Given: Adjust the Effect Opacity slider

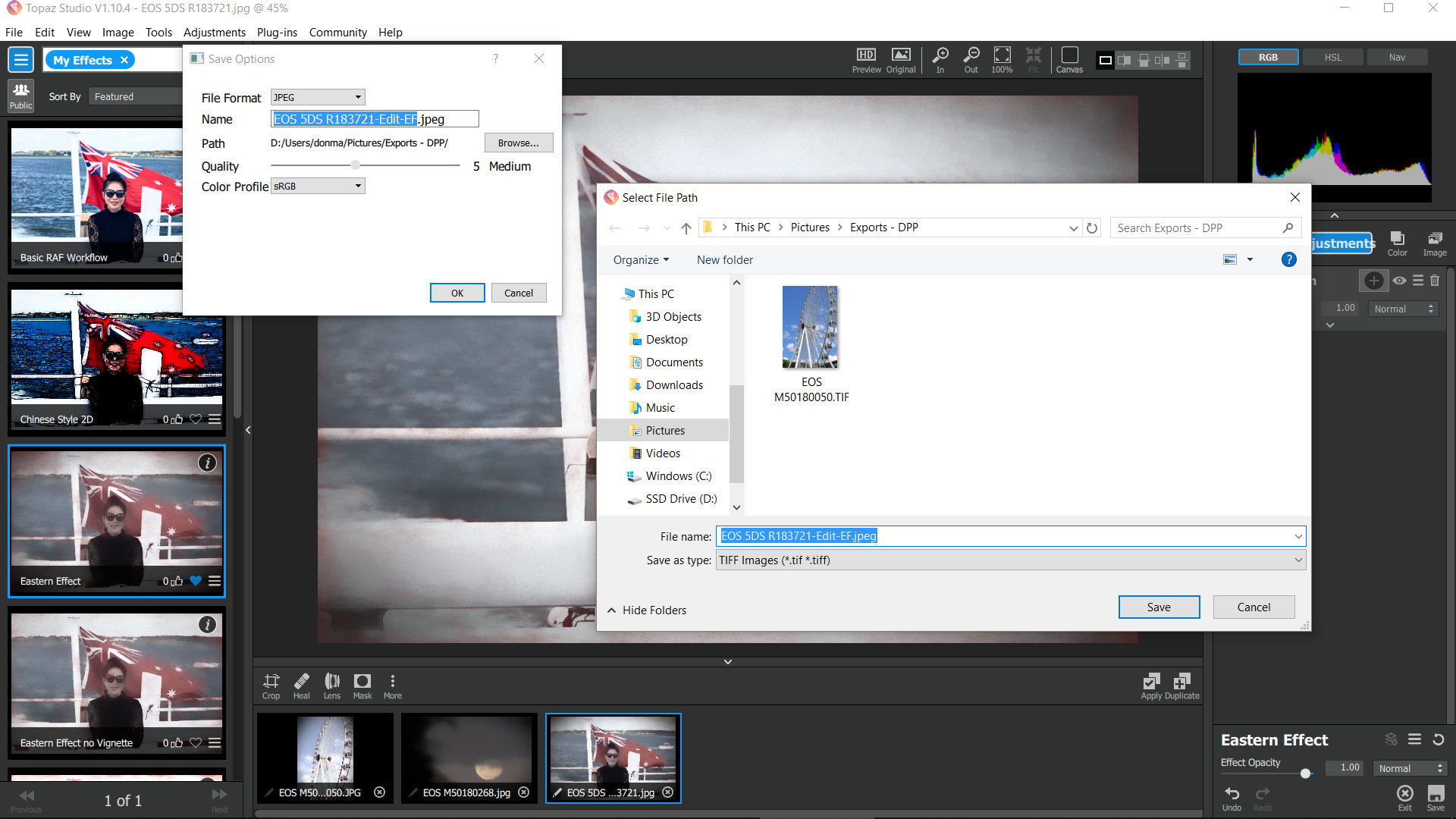Looking at the screenshot, I should click(x=1305, y=773).
